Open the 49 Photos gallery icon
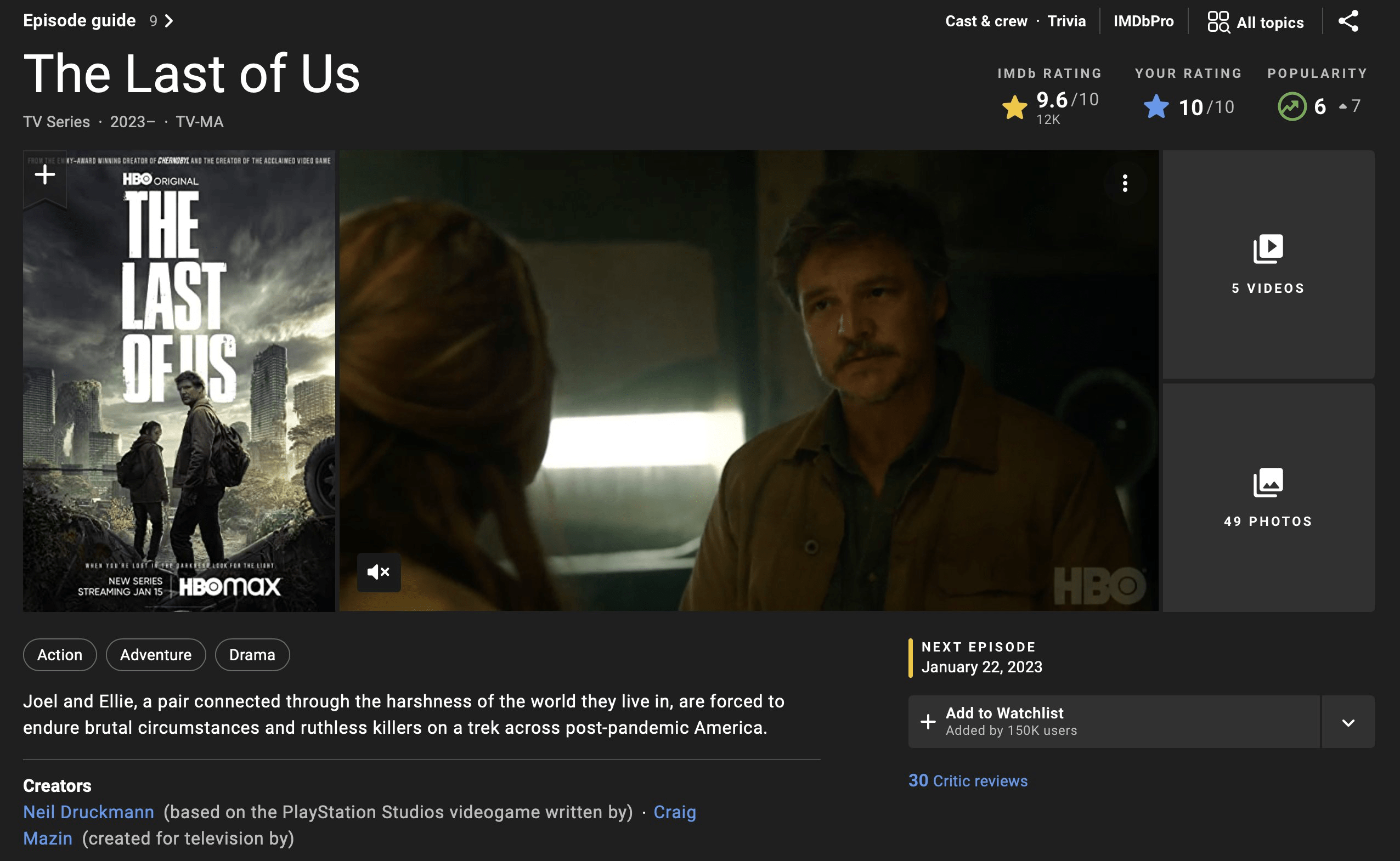Screen dimensions: 1400x861 (x=1269, y=482)
